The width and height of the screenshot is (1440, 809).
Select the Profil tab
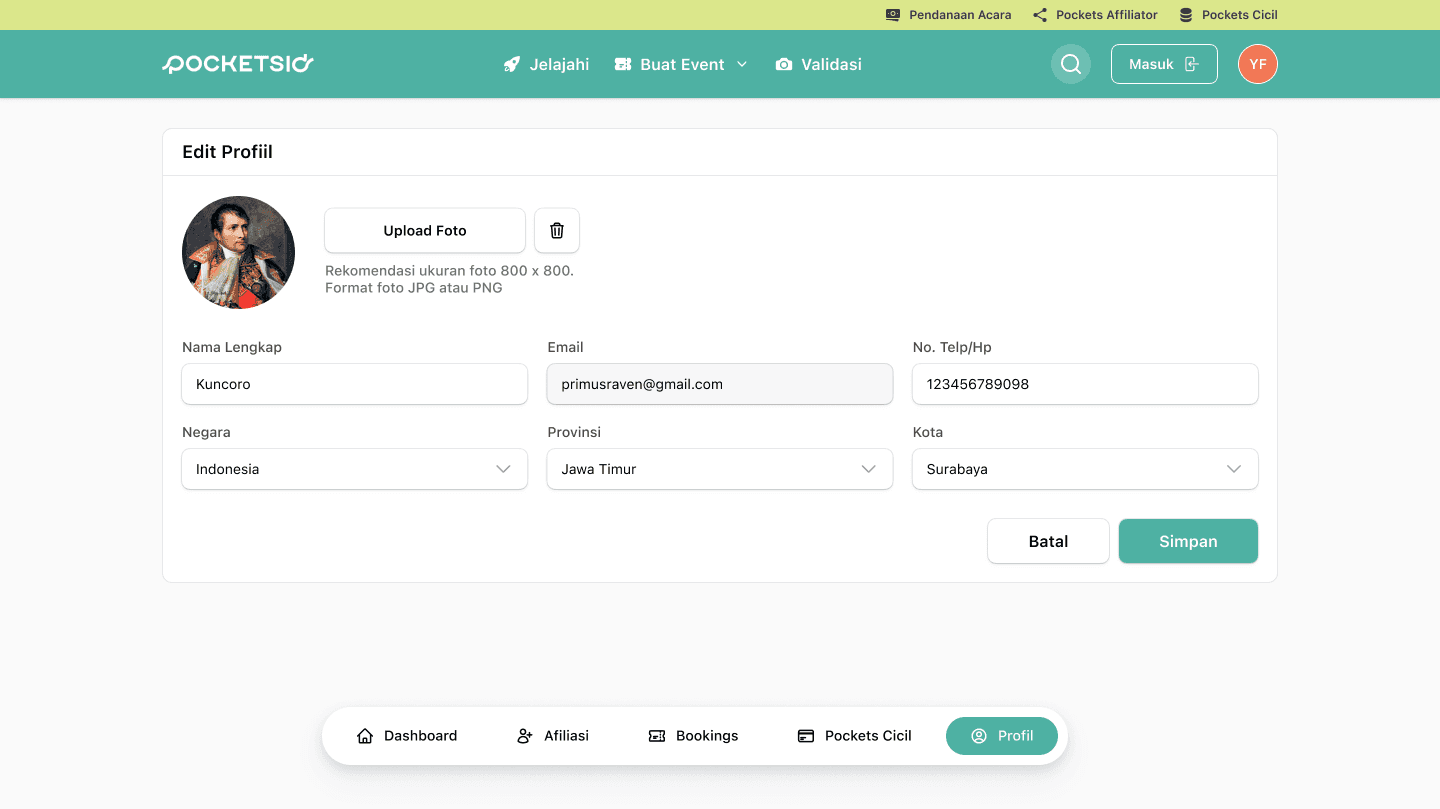pyautogui.click(x=1002, y=736)
